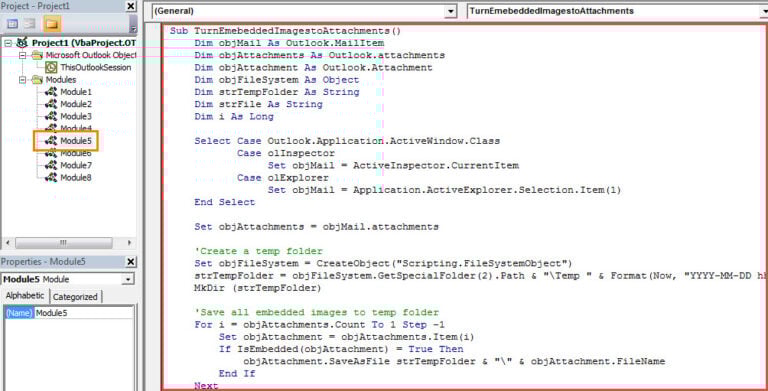Select the ThisOutlookSession object icon
The width and height of the screenshot is (768, 391).
(x=51, y=68)
